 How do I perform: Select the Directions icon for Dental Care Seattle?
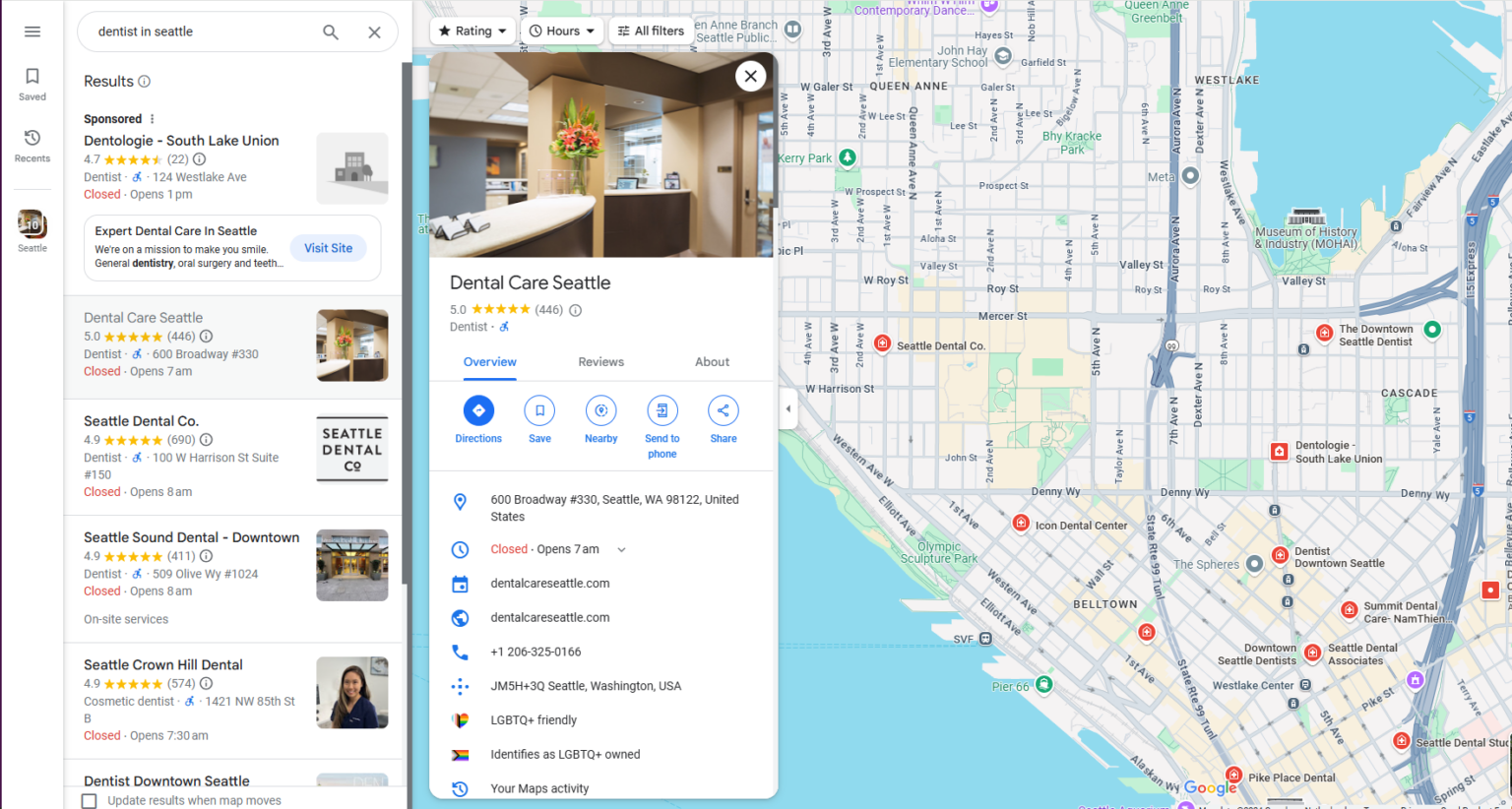coord(478,410)
